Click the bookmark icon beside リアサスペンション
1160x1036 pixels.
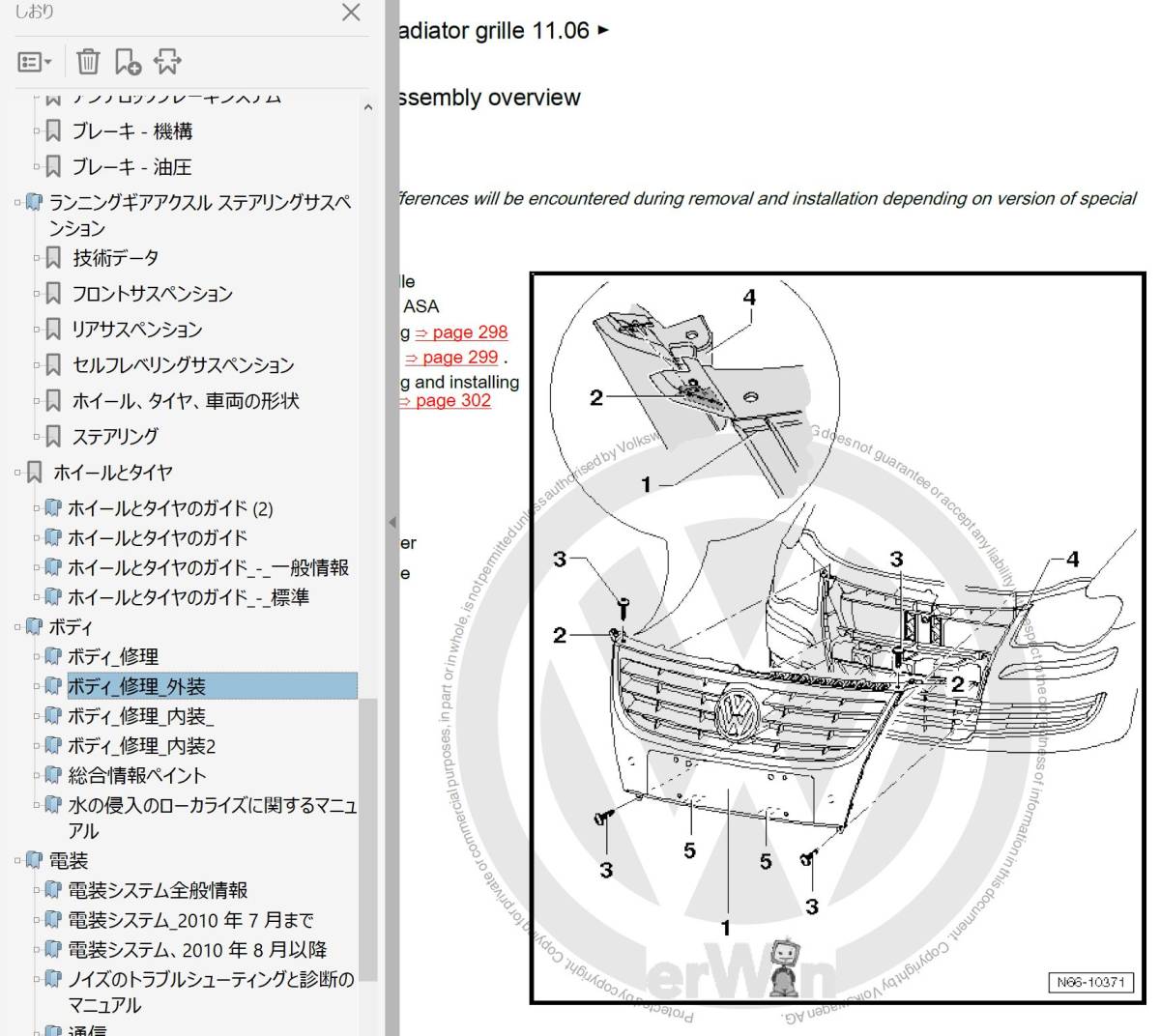pyautogui.click(x=53, y=330)
